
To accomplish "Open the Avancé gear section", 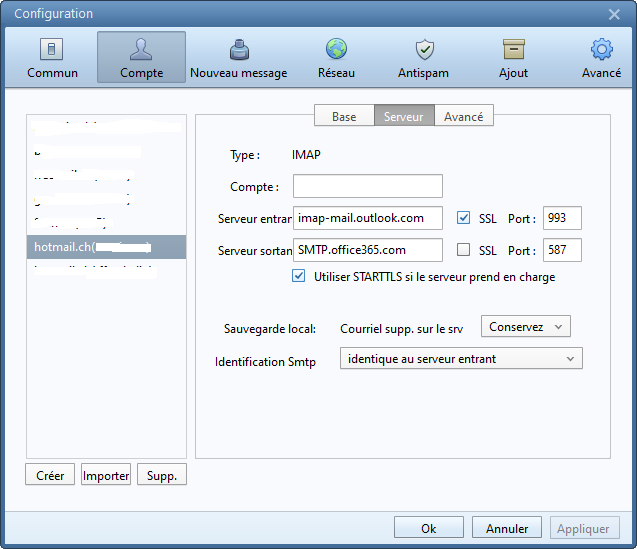I will (x=601, y=58).
